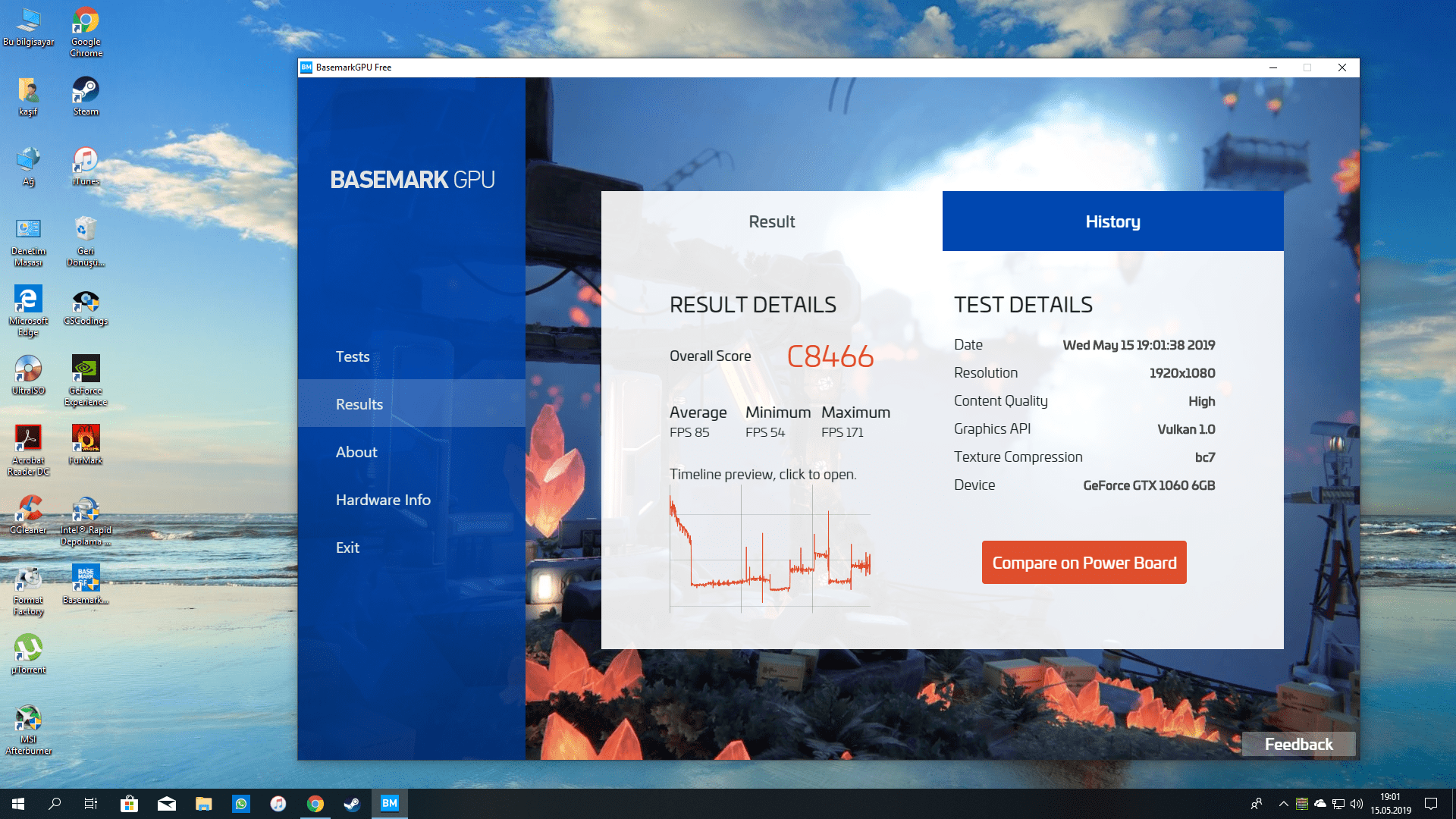The width and height of the screenshot is (1456, 819).
Task: Open Hardware Info from sidebar
Action: [383, 500]
